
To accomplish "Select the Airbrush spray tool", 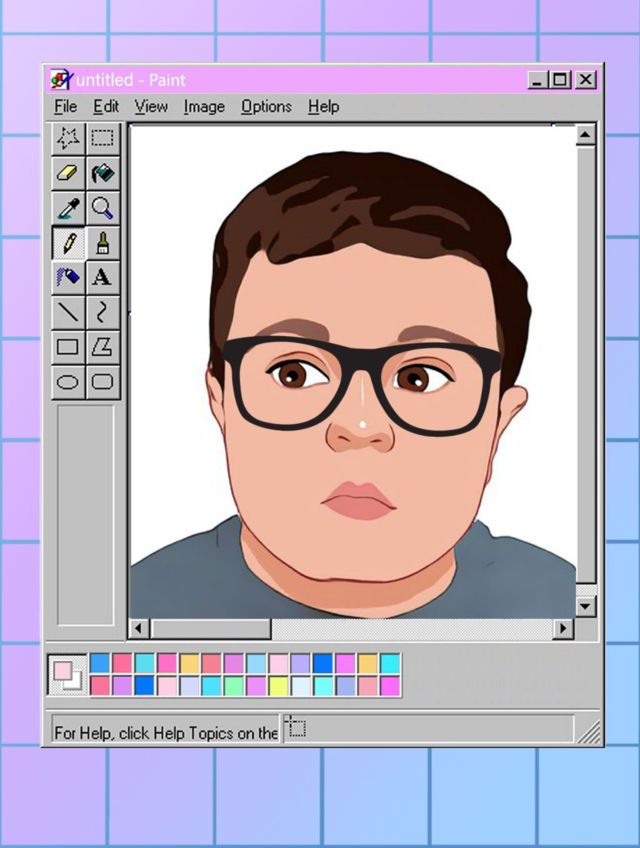I will [68, 277].
